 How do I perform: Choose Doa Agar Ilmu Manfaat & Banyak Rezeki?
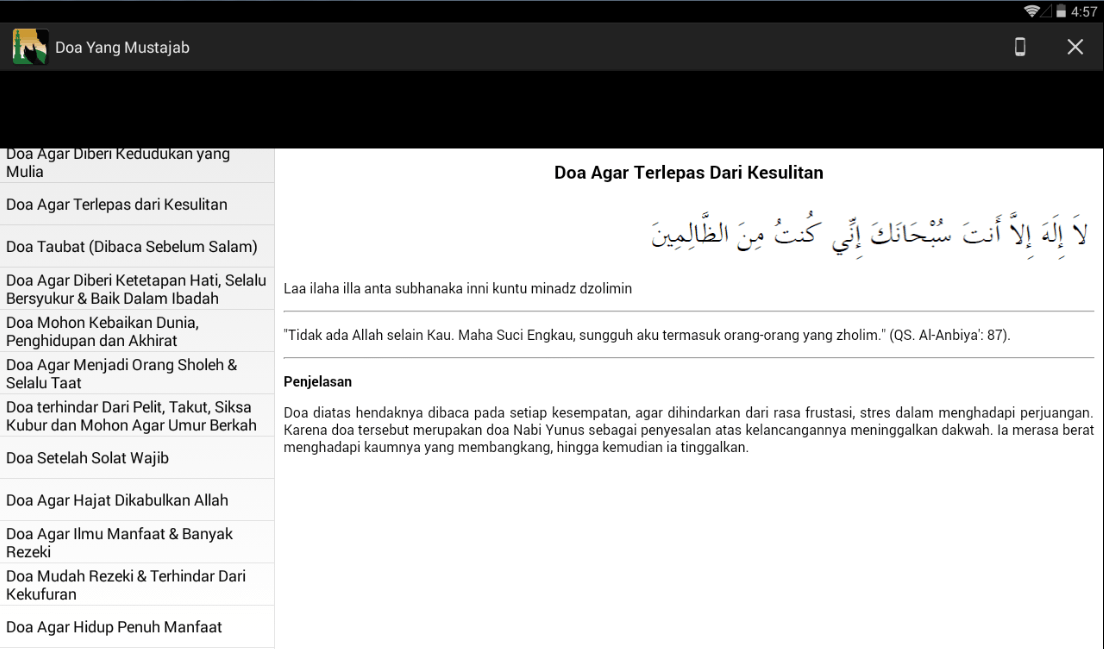(137, 542)
